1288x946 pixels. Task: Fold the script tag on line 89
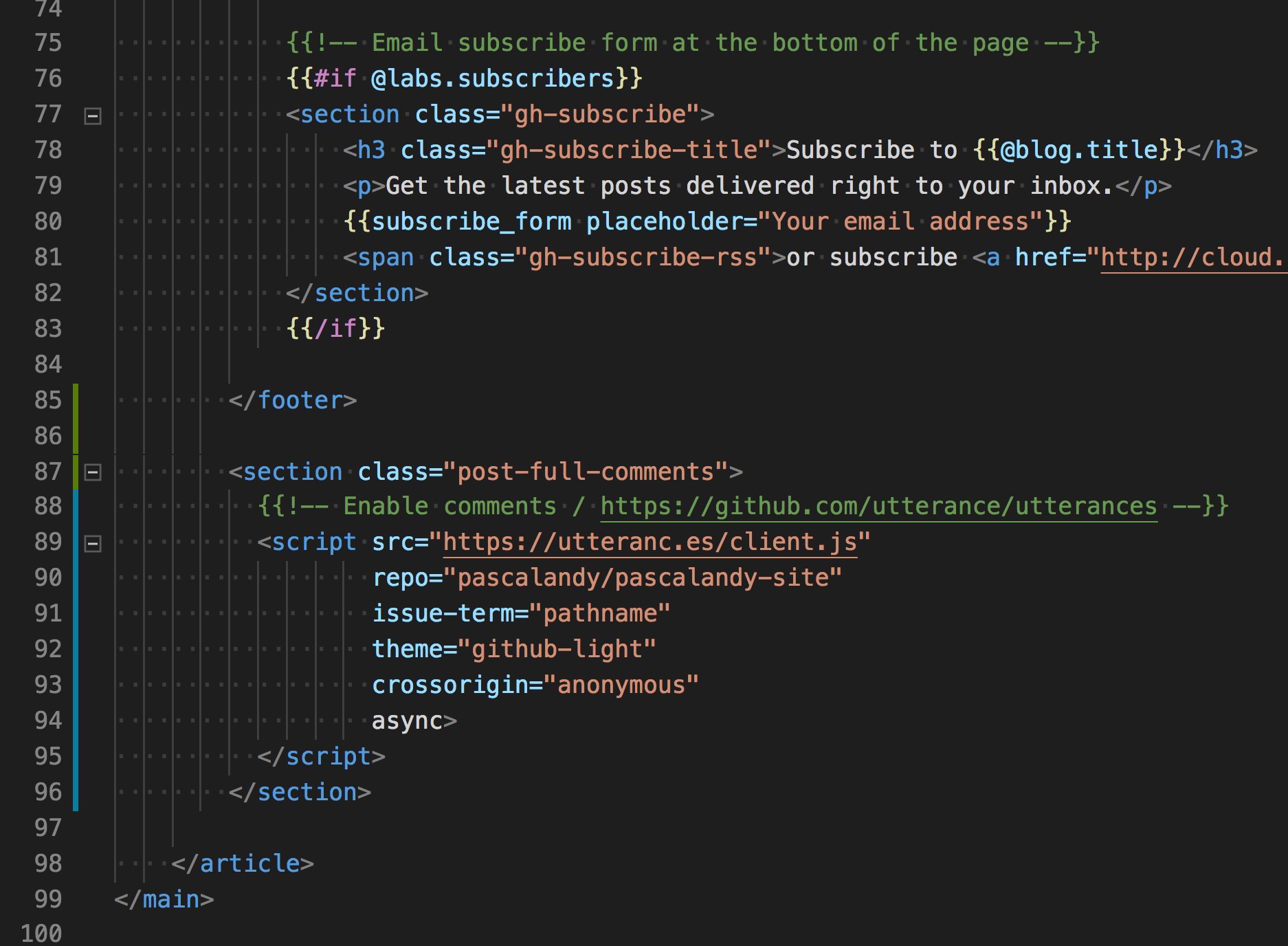[93, 544]
